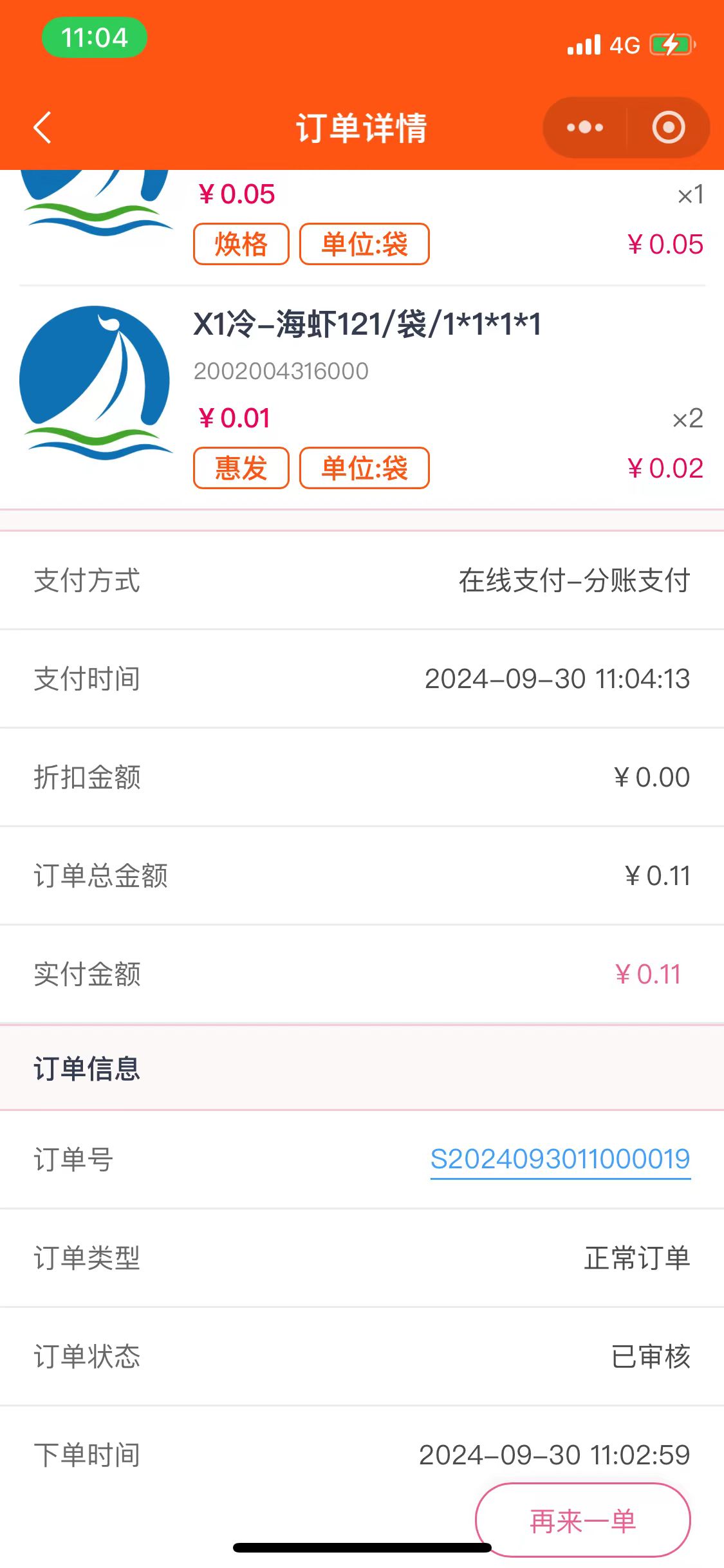Tap the 实付金额 ¥0.11 amount
The width and height of the screenshot is (724, 1568).
tap(647, 975)
